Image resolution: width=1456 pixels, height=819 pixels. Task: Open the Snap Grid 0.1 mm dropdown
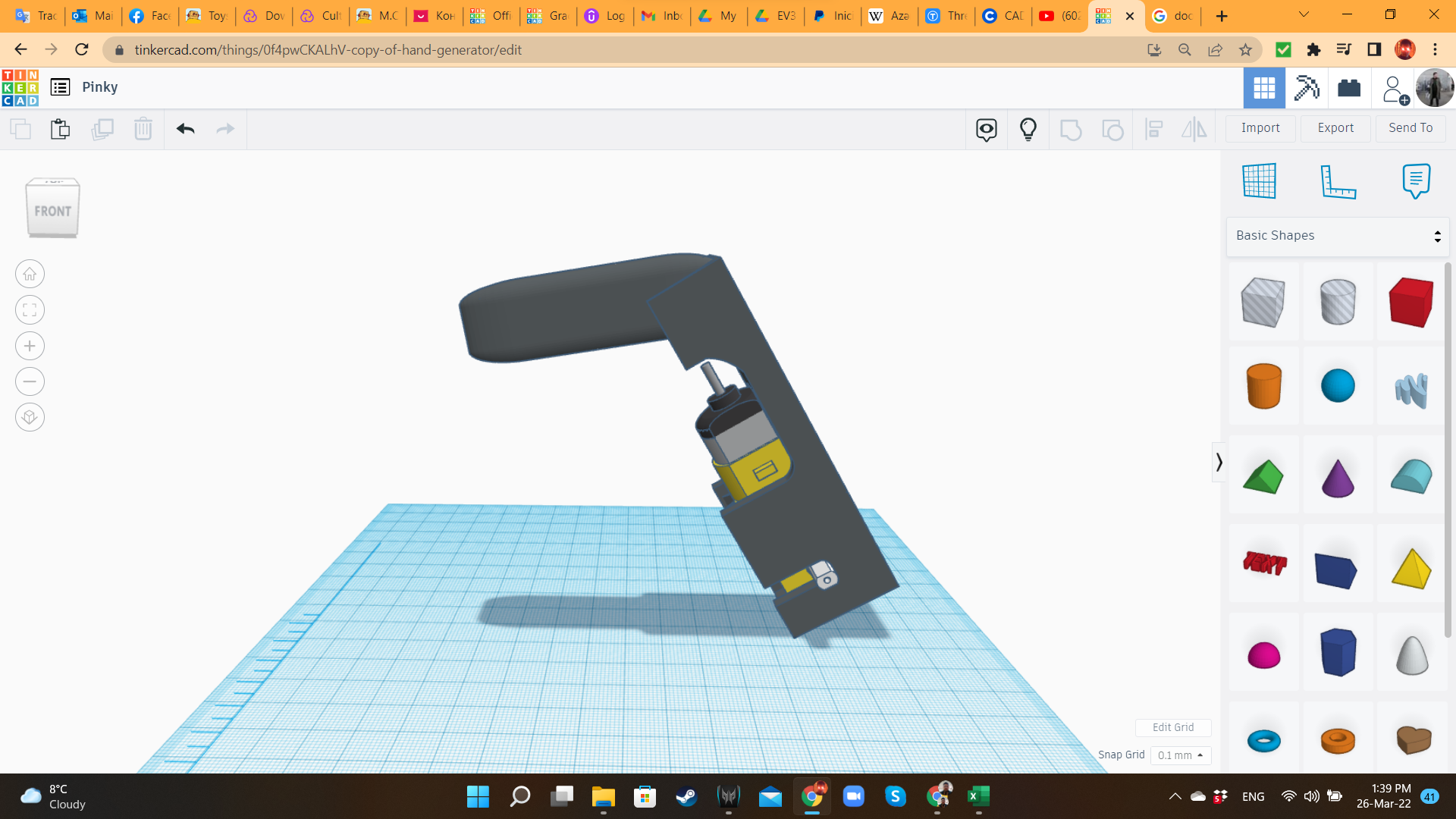tap(1181, 755)
